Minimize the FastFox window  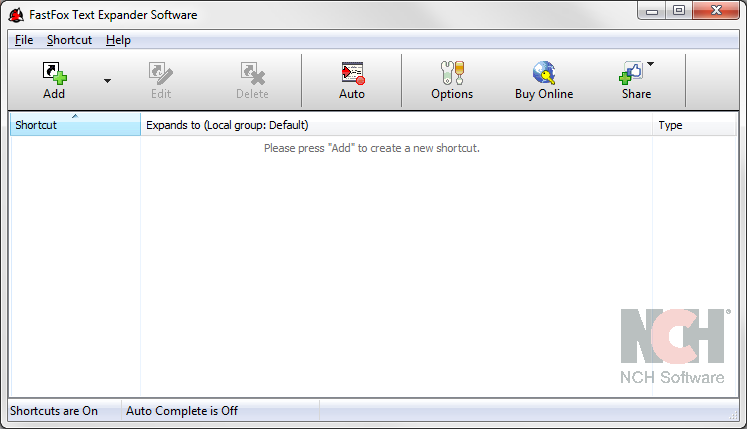point(652,11)
